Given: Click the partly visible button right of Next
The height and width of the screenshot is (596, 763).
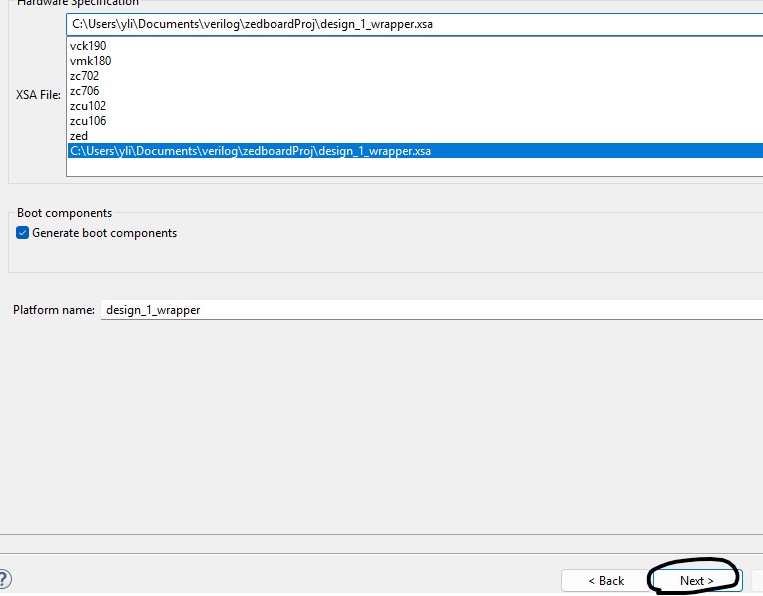Looking at the screenshot, I should point(757,580).
